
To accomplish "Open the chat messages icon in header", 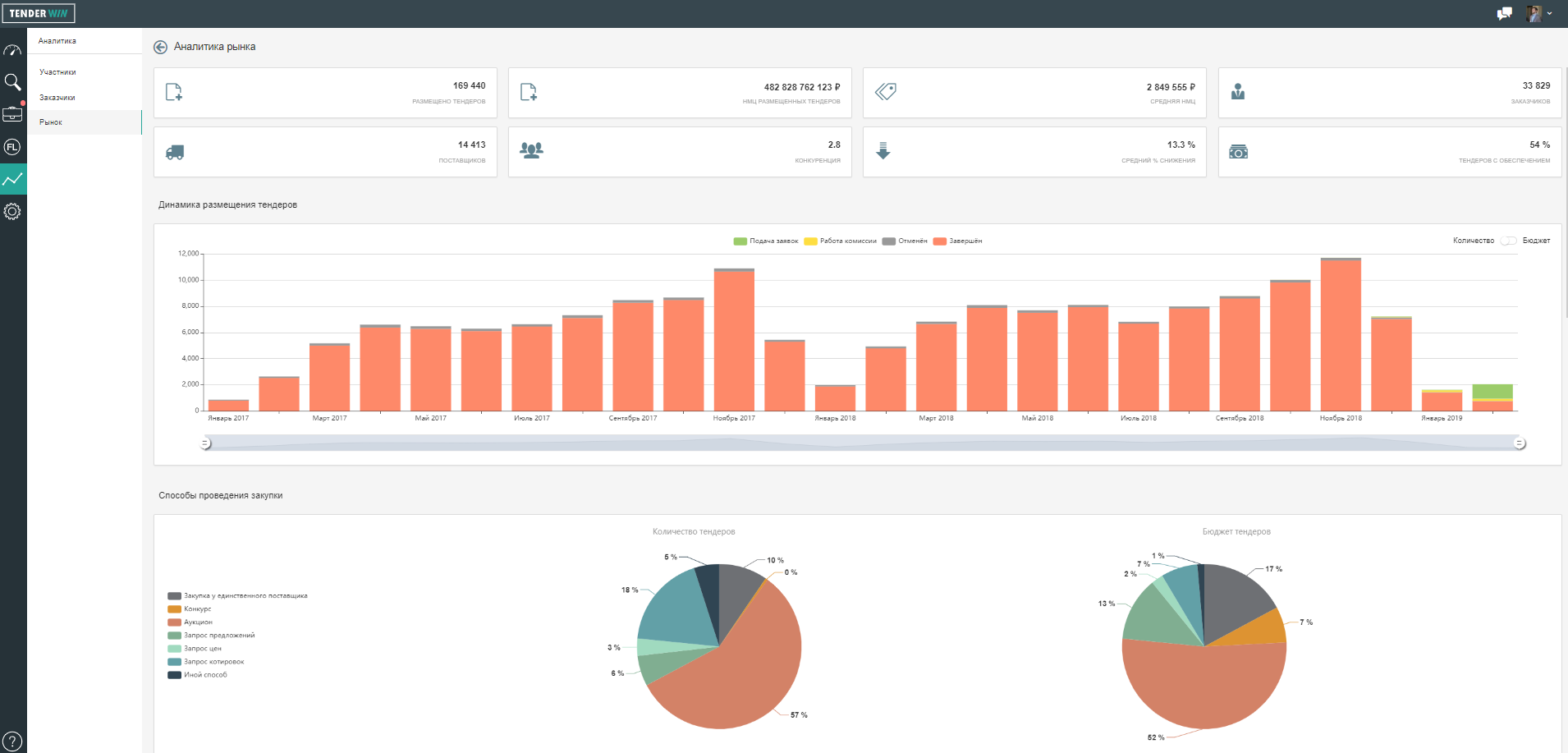I will (x=1504, y=13).
